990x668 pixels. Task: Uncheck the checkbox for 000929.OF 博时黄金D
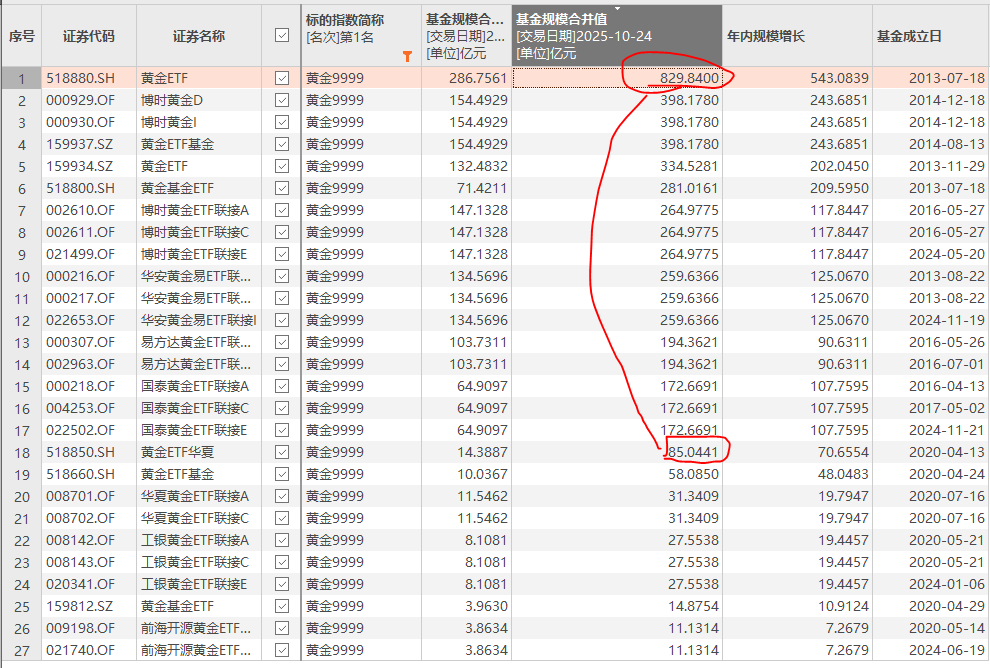pos(282,100)
